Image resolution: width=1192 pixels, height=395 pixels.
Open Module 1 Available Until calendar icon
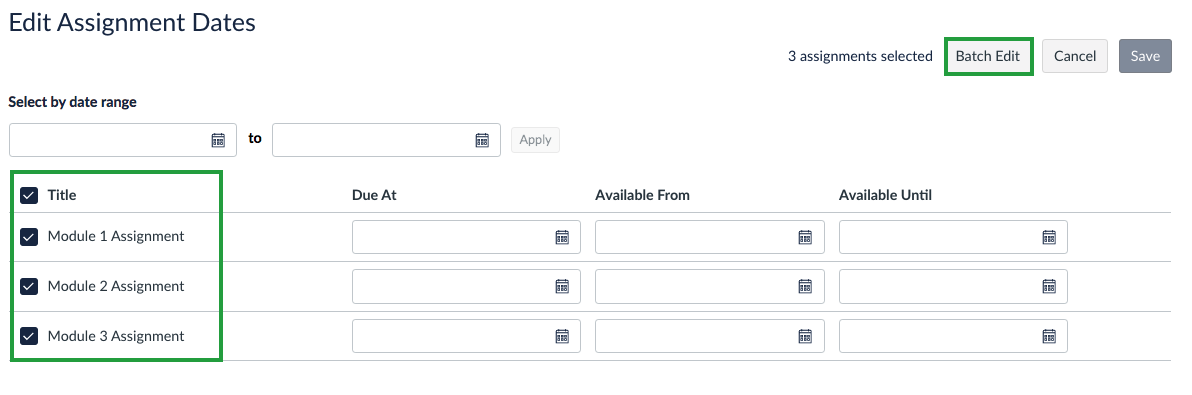pos(1049,237)
